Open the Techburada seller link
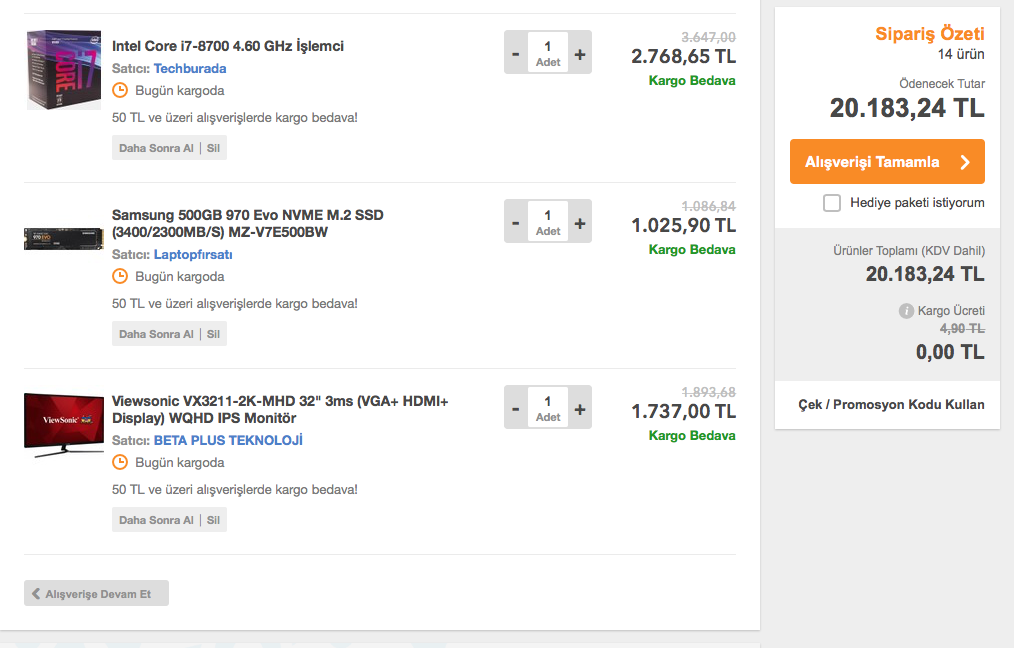The image size is (1014, 648). 190,69
